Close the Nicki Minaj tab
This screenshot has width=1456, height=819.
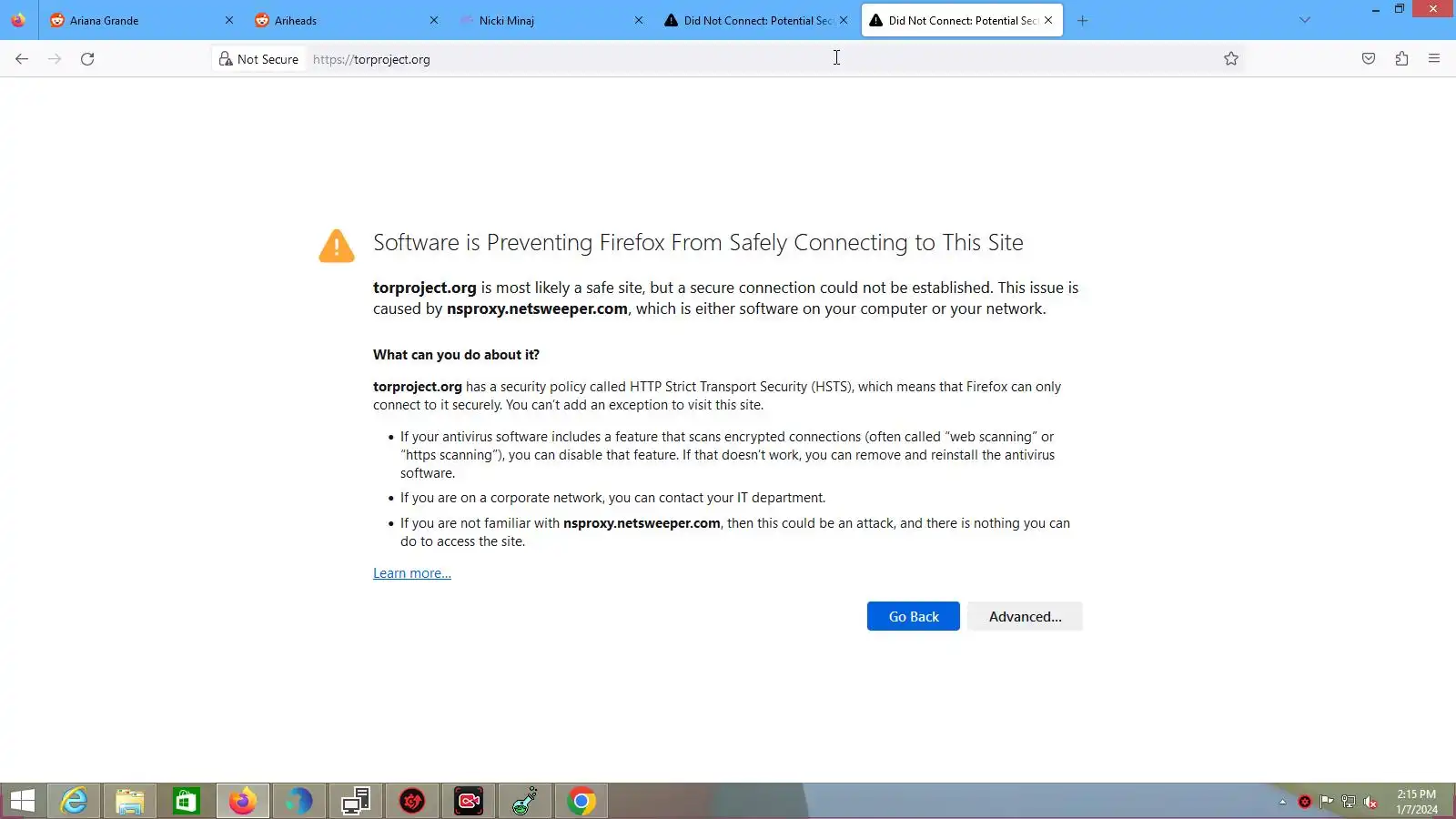point(639,20)
